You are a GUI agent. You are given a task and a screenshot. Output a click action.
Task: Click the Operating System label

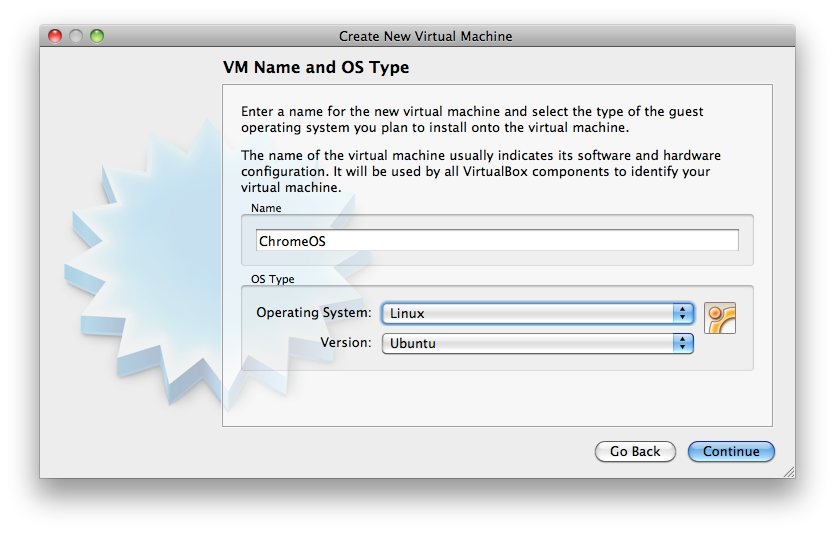click(x=313, y=313)
